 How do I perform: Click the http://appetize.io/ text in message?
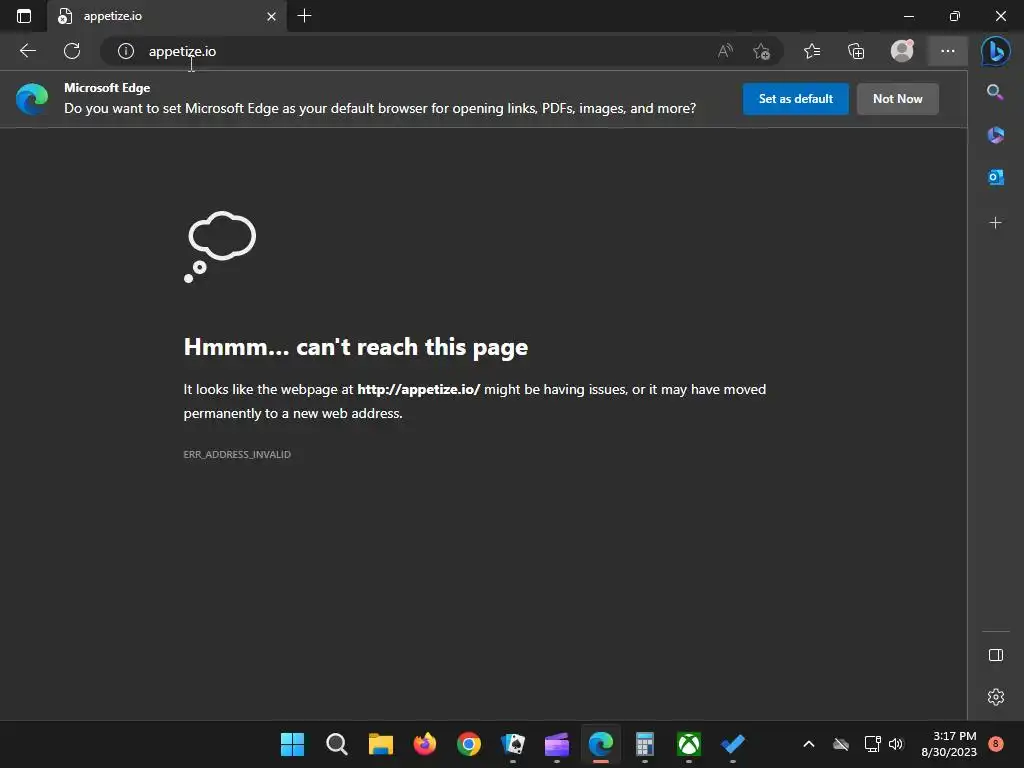pos(419,389)
